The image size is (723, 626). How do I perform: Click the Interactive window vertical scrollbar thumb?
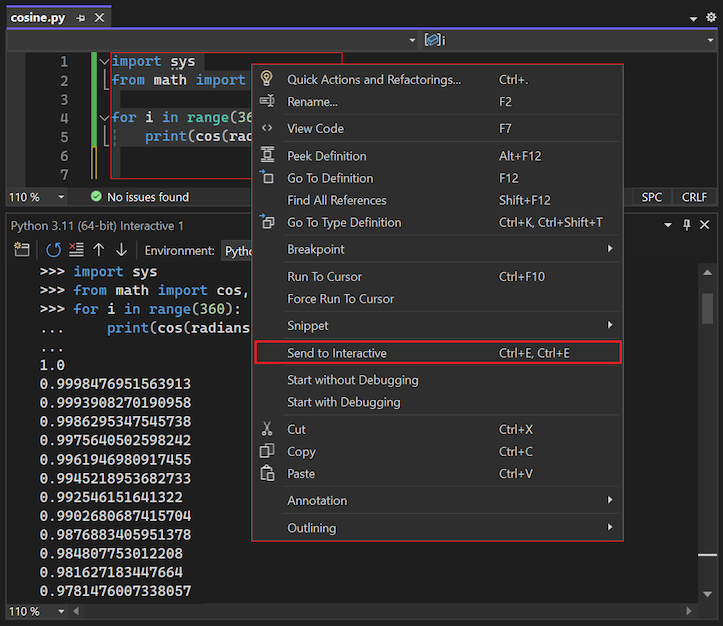(708, 308)
